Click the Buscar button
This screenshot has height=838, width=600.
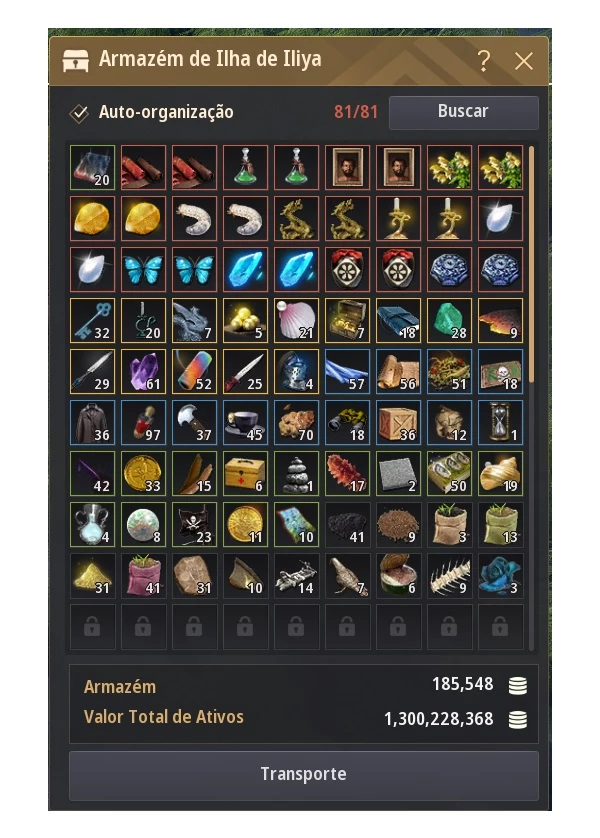(463, 112)
